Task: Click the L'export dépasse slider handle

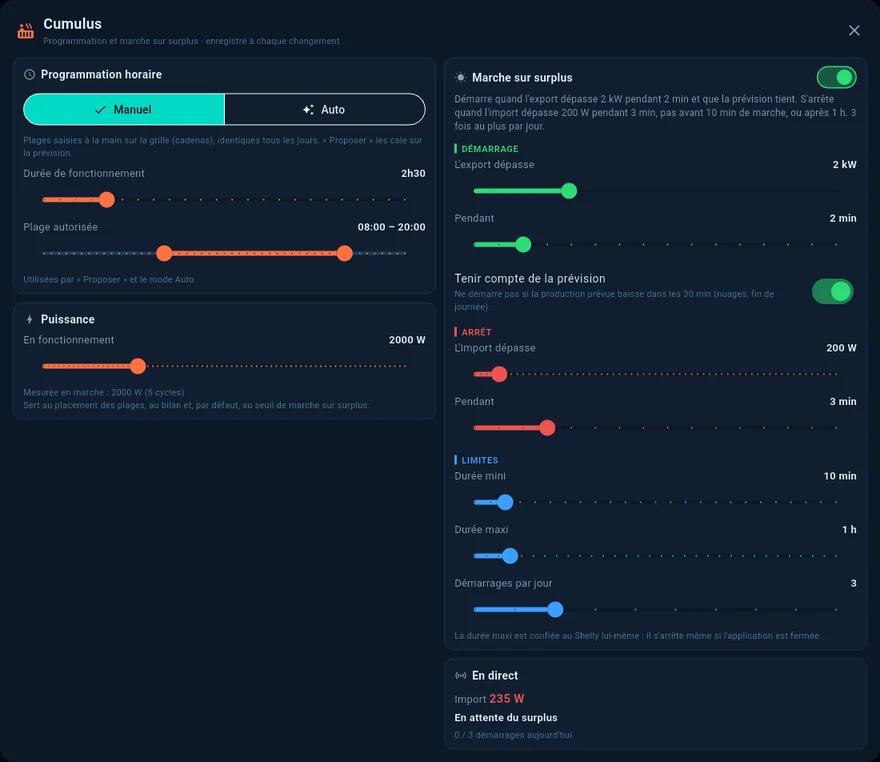Action: coord(569,191)
